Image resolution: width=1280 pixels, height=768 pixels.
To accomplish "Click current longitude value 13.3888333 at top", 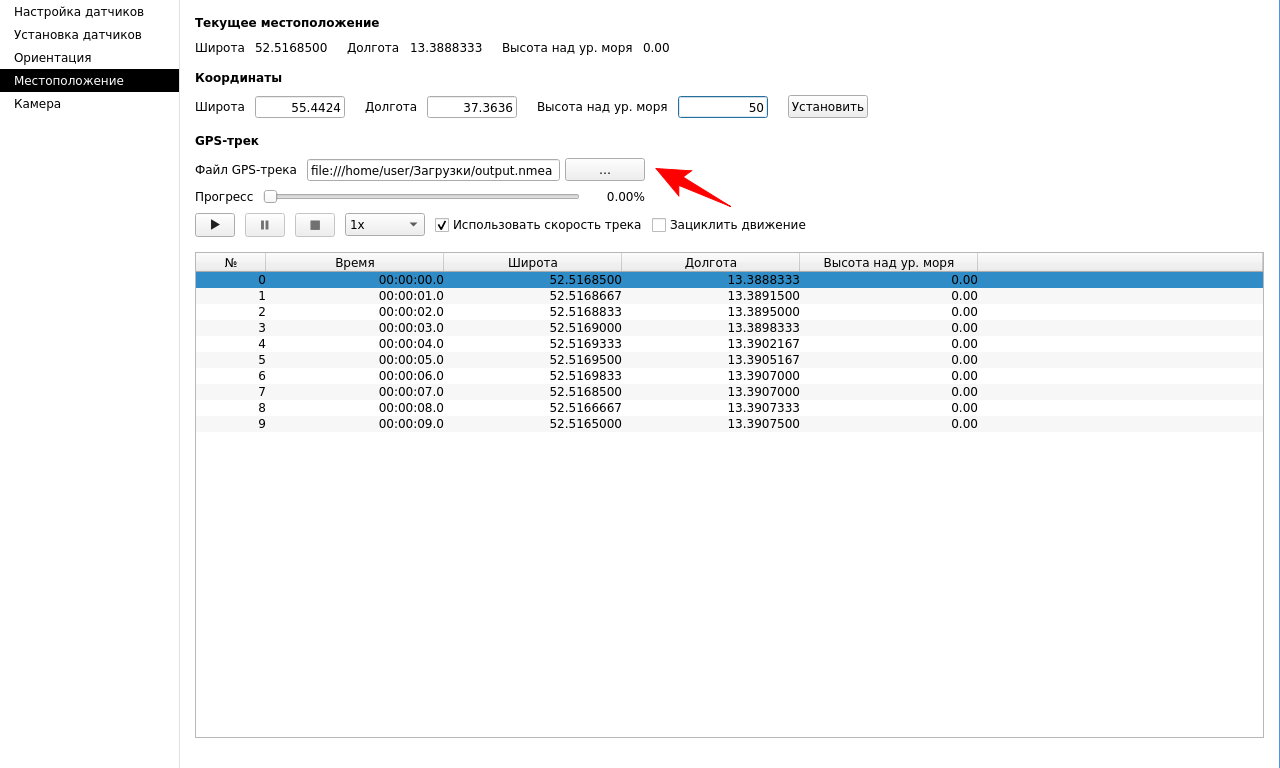I will [446, 48].
